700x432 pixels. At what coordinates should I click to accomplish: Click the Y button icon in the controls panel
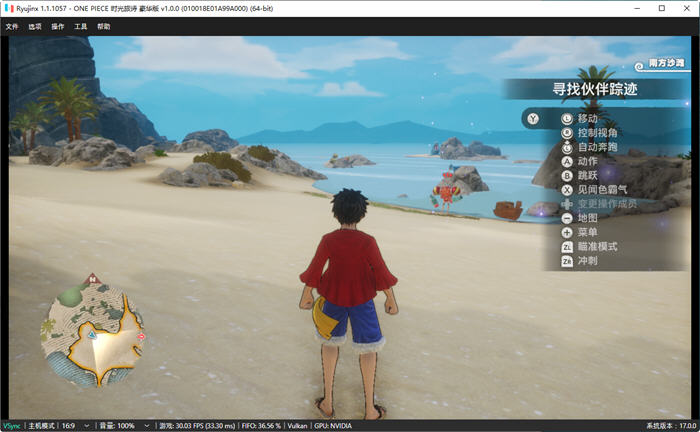533,119
